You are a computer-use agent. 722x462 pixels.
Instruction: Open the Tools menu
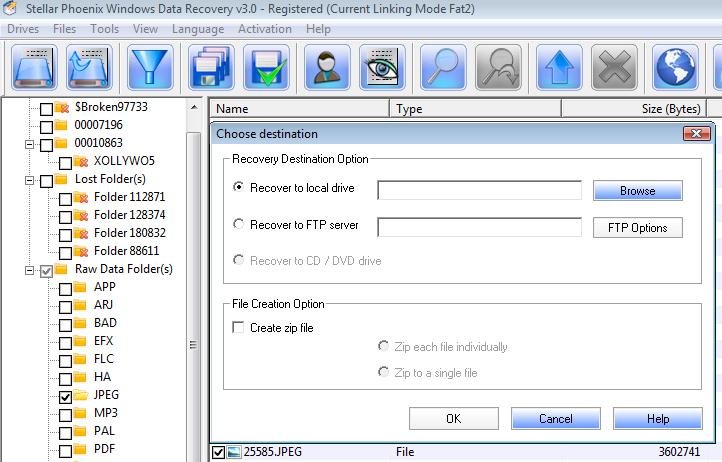pos(105,29)
